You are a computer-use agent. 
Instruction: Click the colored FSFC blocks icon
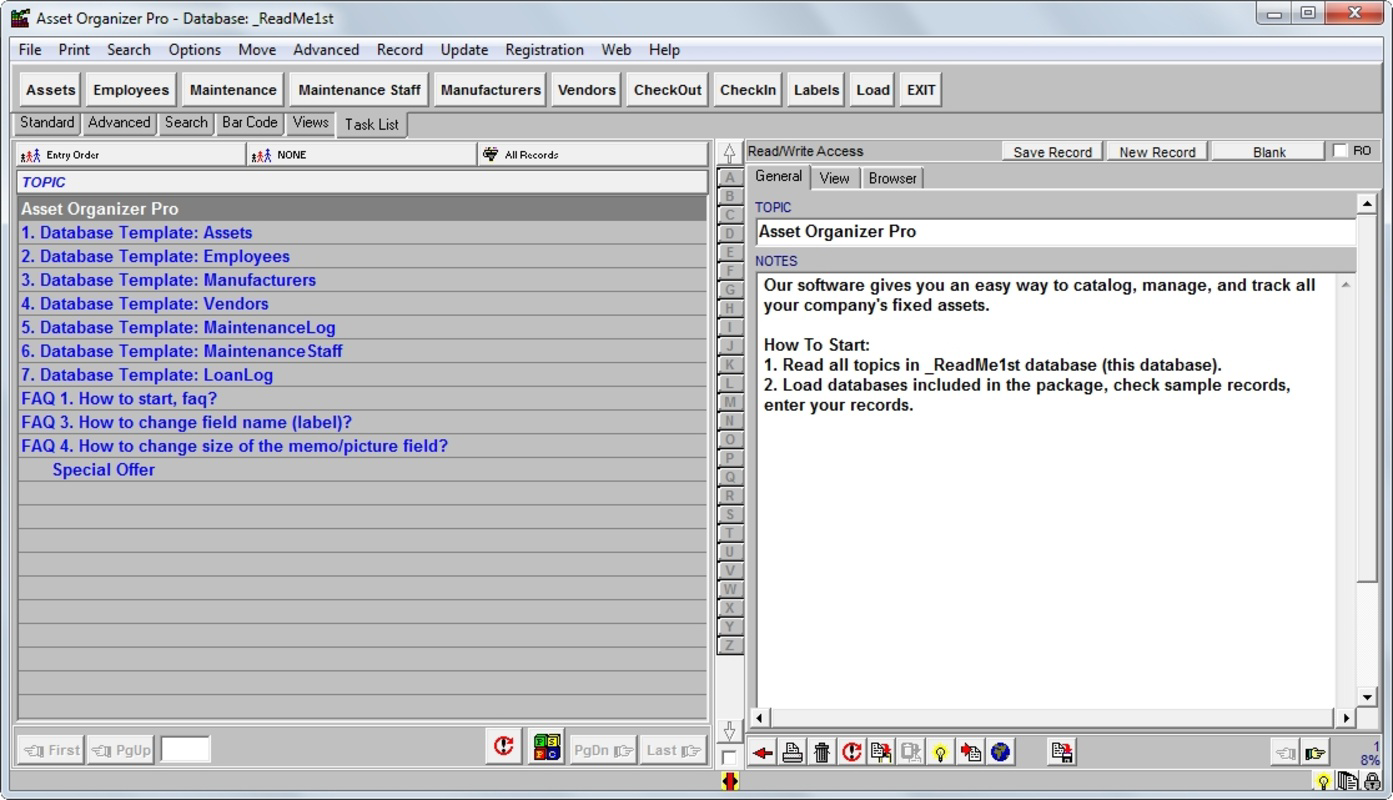546,746
